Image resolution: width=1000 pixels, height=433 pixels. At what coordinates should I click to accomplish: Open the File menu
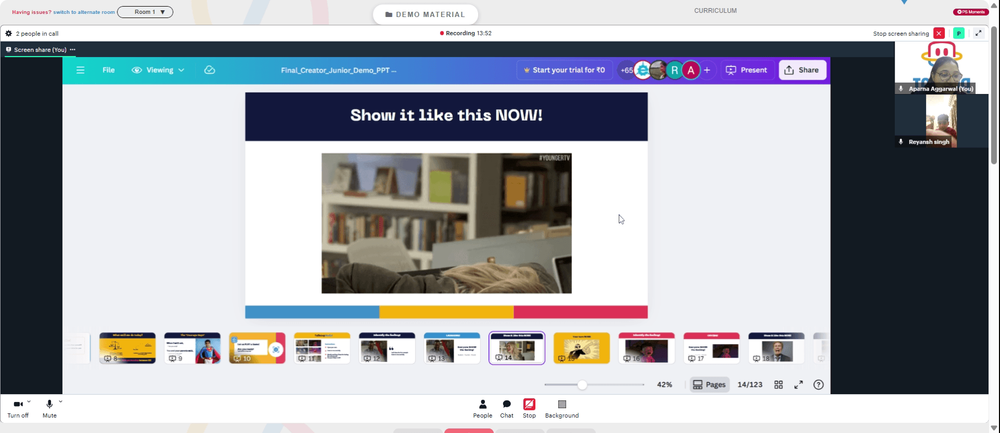tap(108, 70)
